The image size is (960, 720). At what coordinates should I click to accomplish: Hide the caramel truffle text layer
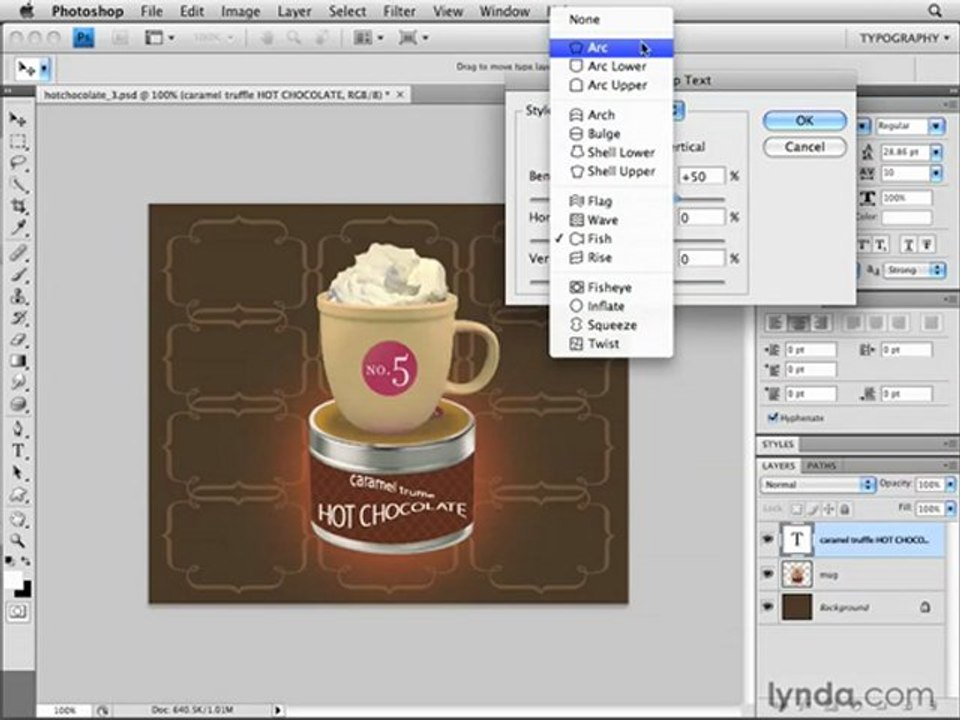coord(768,539)
